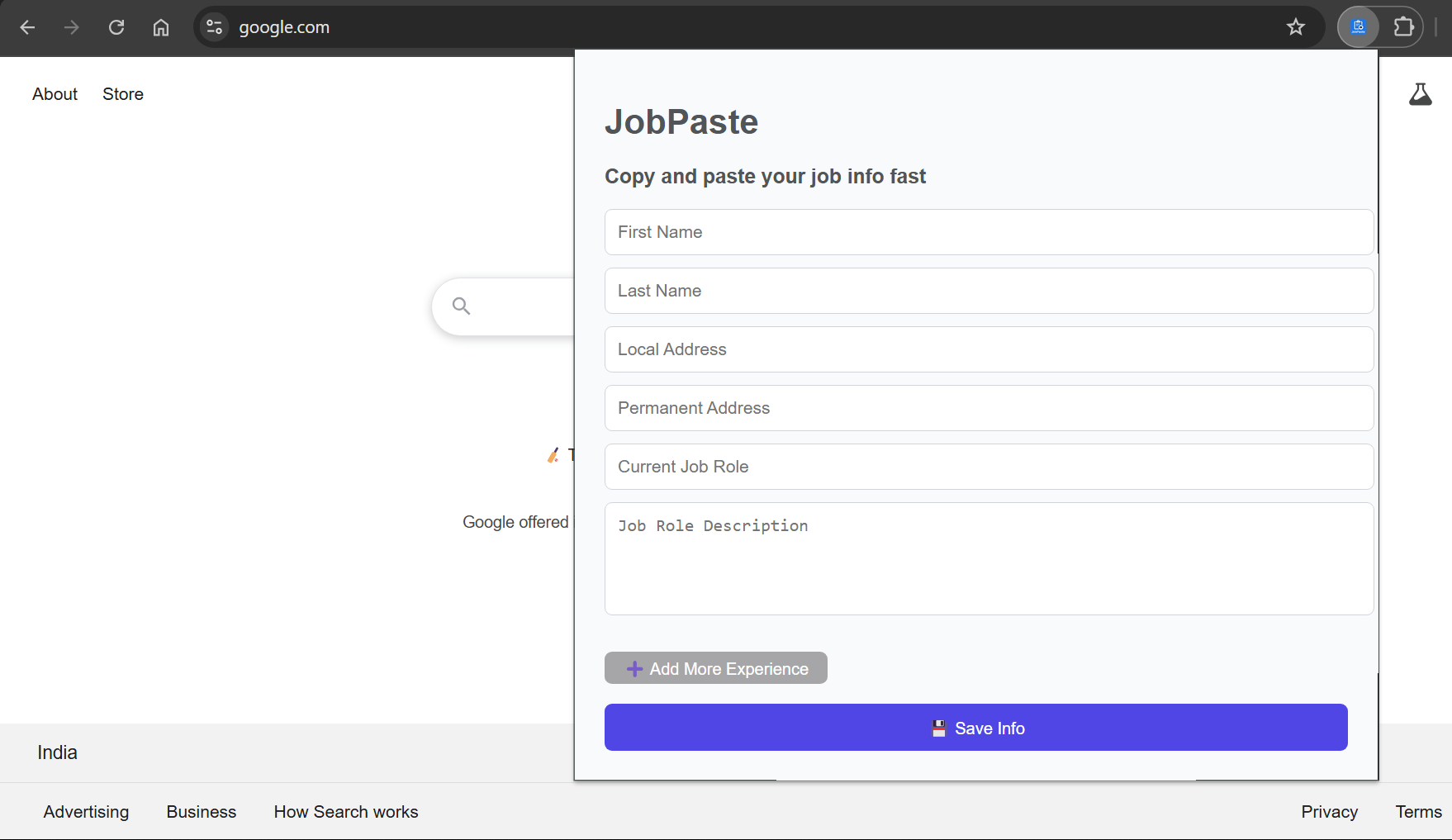1452x840 pixels.
Task: Bookmark this page with the star icon
Action: 1295,27
